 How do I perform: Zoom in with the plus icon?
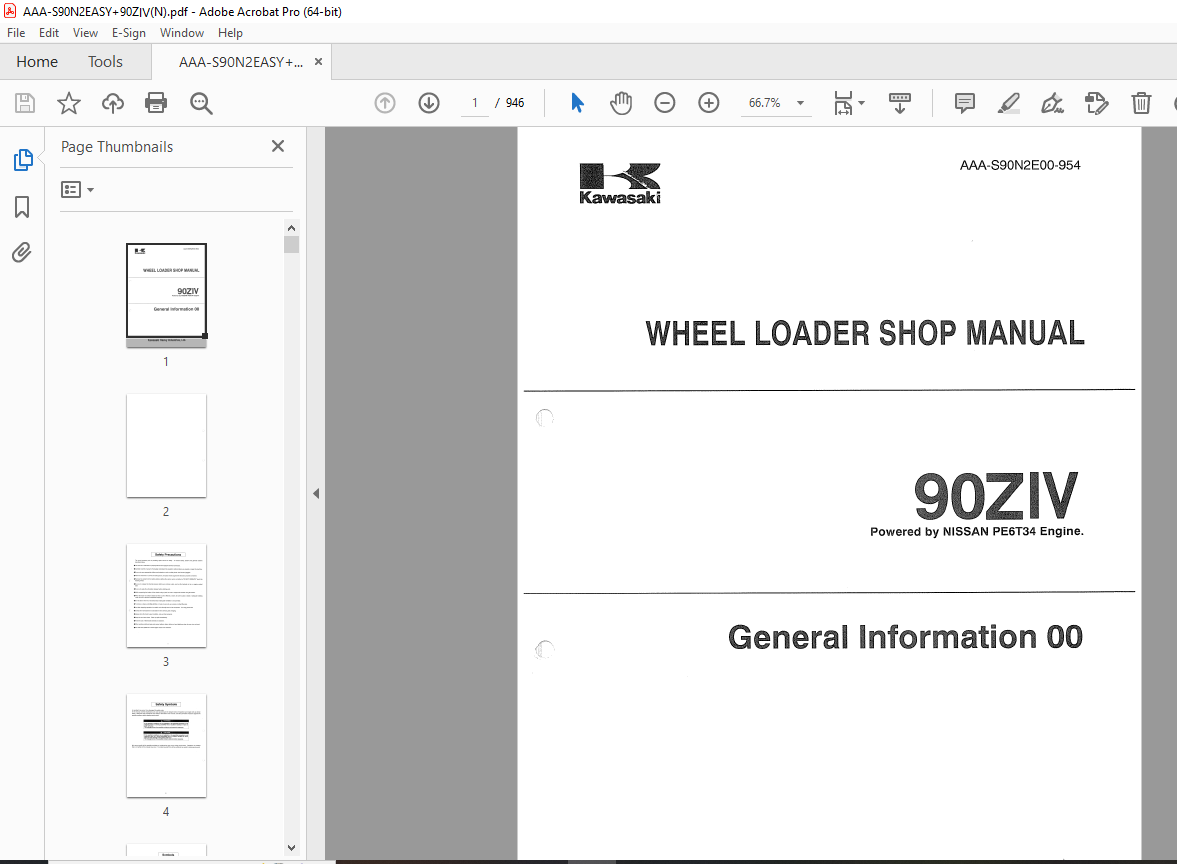tap(709, 103)
